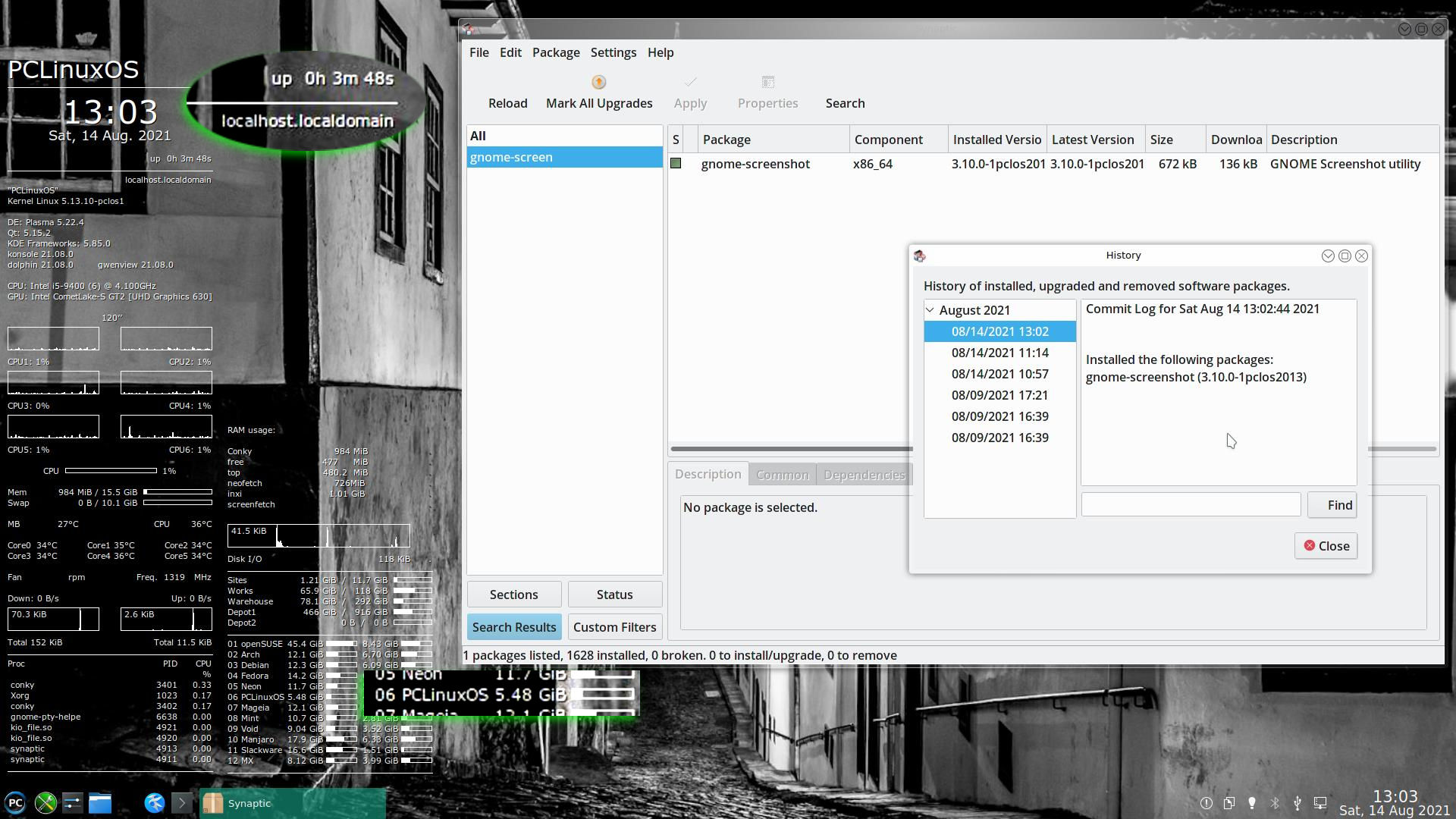Open the File menu
This screenshot has height=819, width=1456.
[479, 52]
